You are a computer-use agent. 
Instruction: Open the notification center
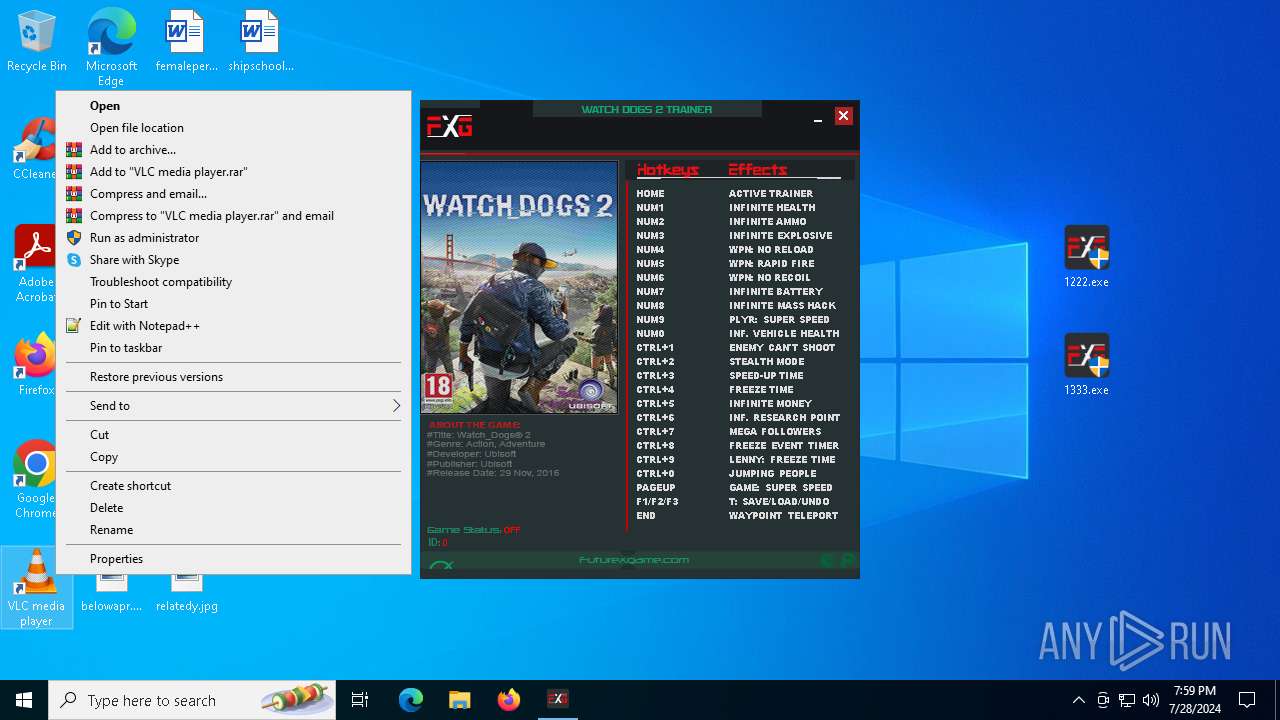[1247, 700]
